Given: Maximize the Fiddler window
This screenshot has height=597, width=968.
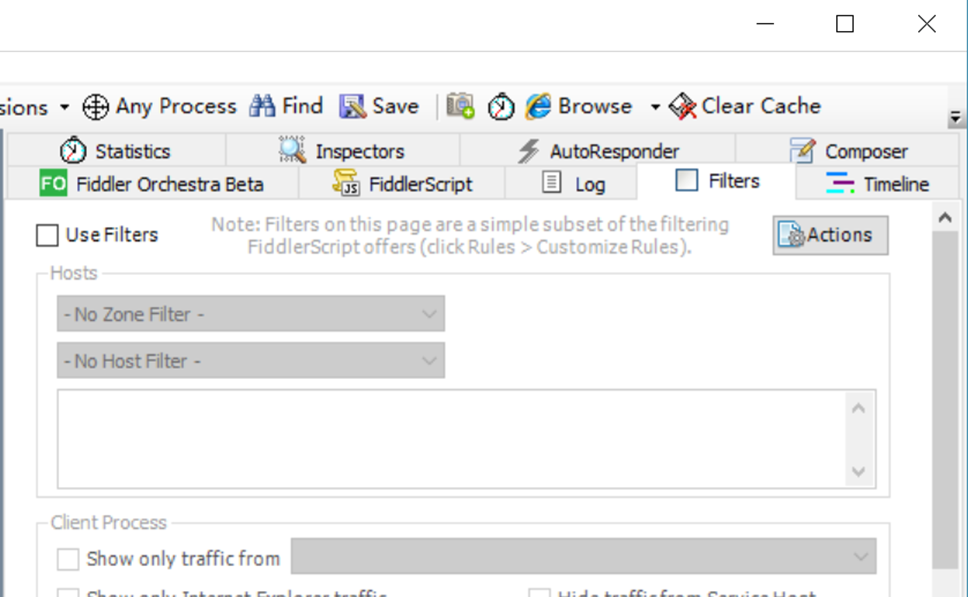Looking at the screenshot, I should 845,24.
